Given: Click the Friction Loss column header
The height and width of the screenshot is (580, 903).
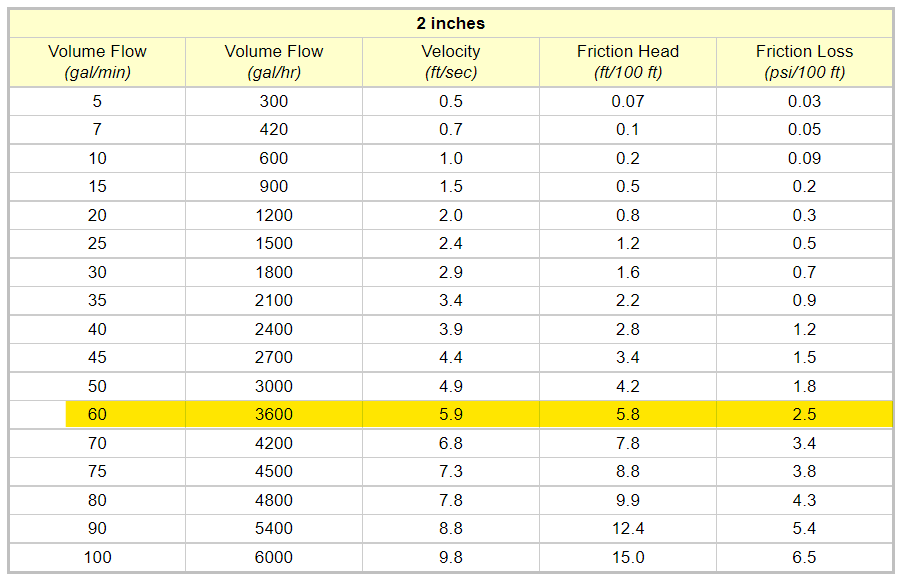Looking at the screenshot, I should pos(804,61).
